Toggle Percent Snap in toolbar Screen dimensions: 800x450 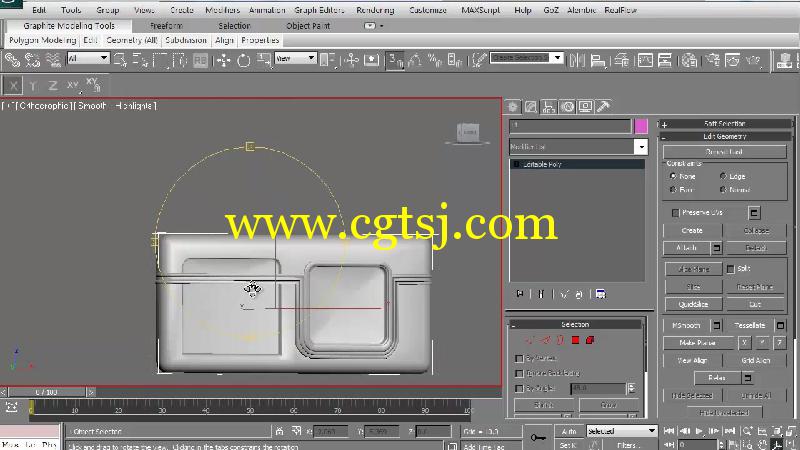435,61
